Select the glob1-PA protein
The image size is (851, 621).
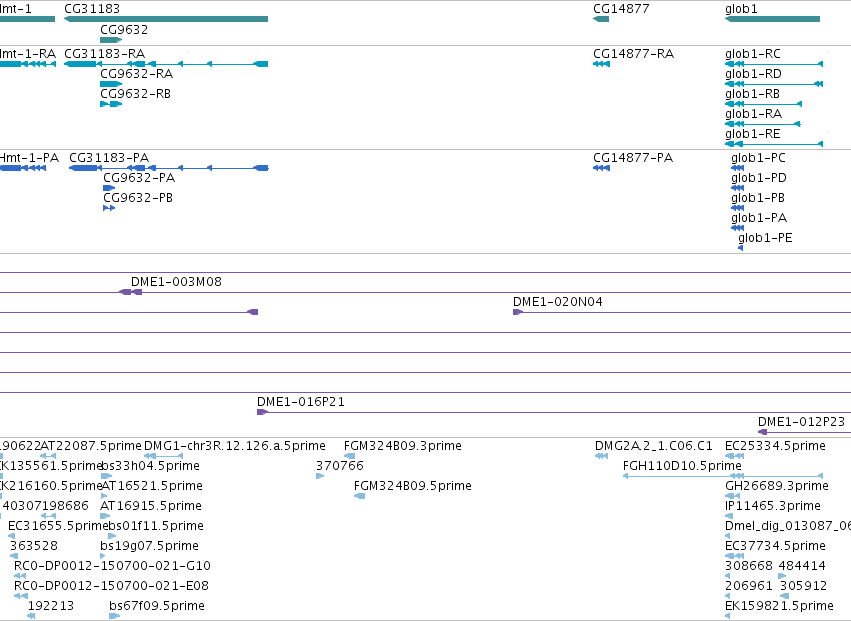[x=738, y=229]
